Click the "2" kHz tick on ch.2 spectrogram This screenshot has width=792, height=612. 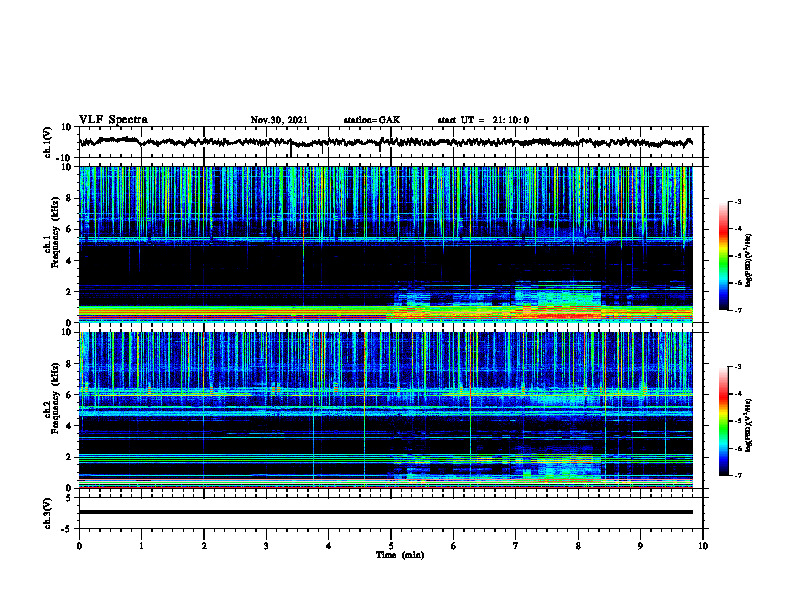(70, 457)
